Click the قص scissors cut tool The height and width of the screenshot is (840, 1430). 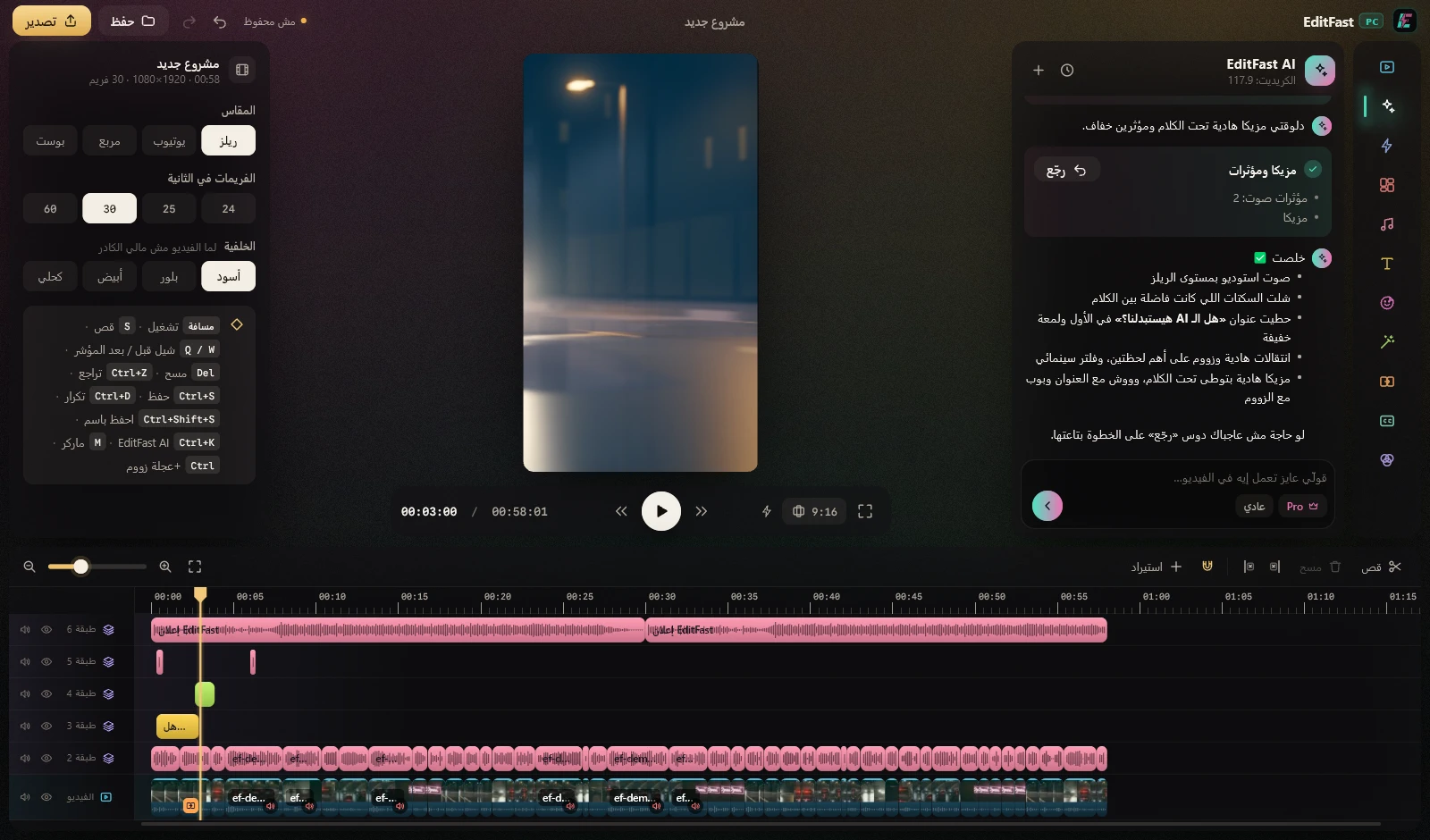[x=1381, y=567]
